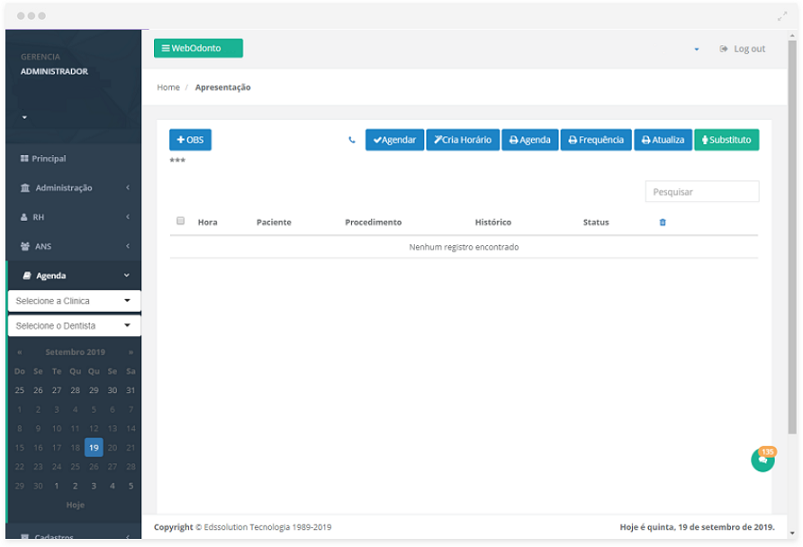
Task: Open the Selecione o Dentista dropdown
Action: click(74, 326)
